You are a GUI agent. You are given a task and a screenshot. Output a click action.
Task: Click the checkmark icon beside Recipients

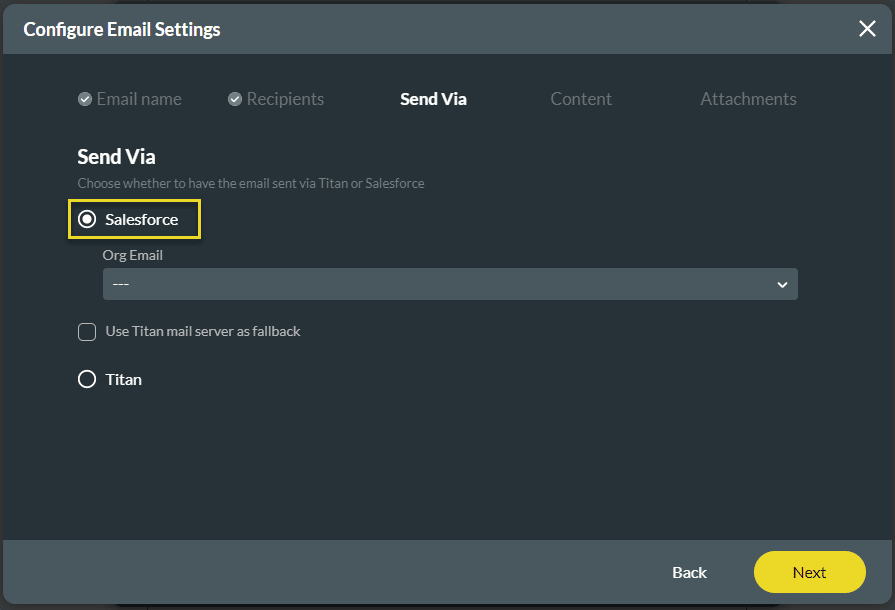(x=235, y=99)
